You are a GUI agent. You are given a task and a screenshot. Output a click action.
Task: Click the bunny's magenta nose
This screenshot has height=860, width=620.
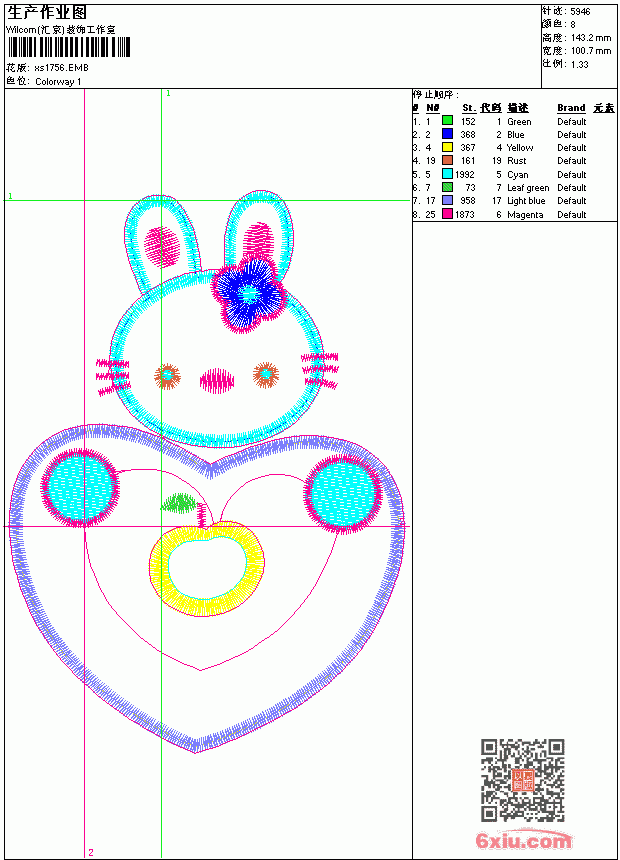(217, 381)
